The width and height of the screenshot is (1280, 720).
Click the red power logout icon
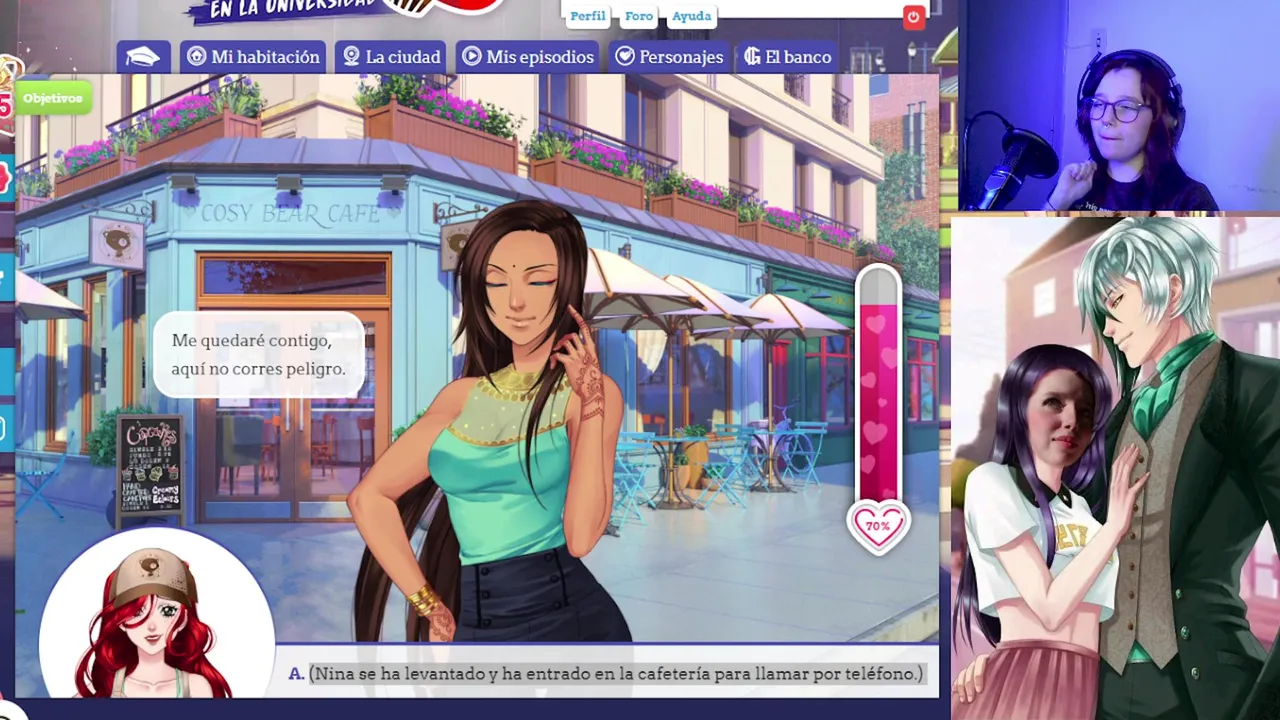(x=913, y=17)
